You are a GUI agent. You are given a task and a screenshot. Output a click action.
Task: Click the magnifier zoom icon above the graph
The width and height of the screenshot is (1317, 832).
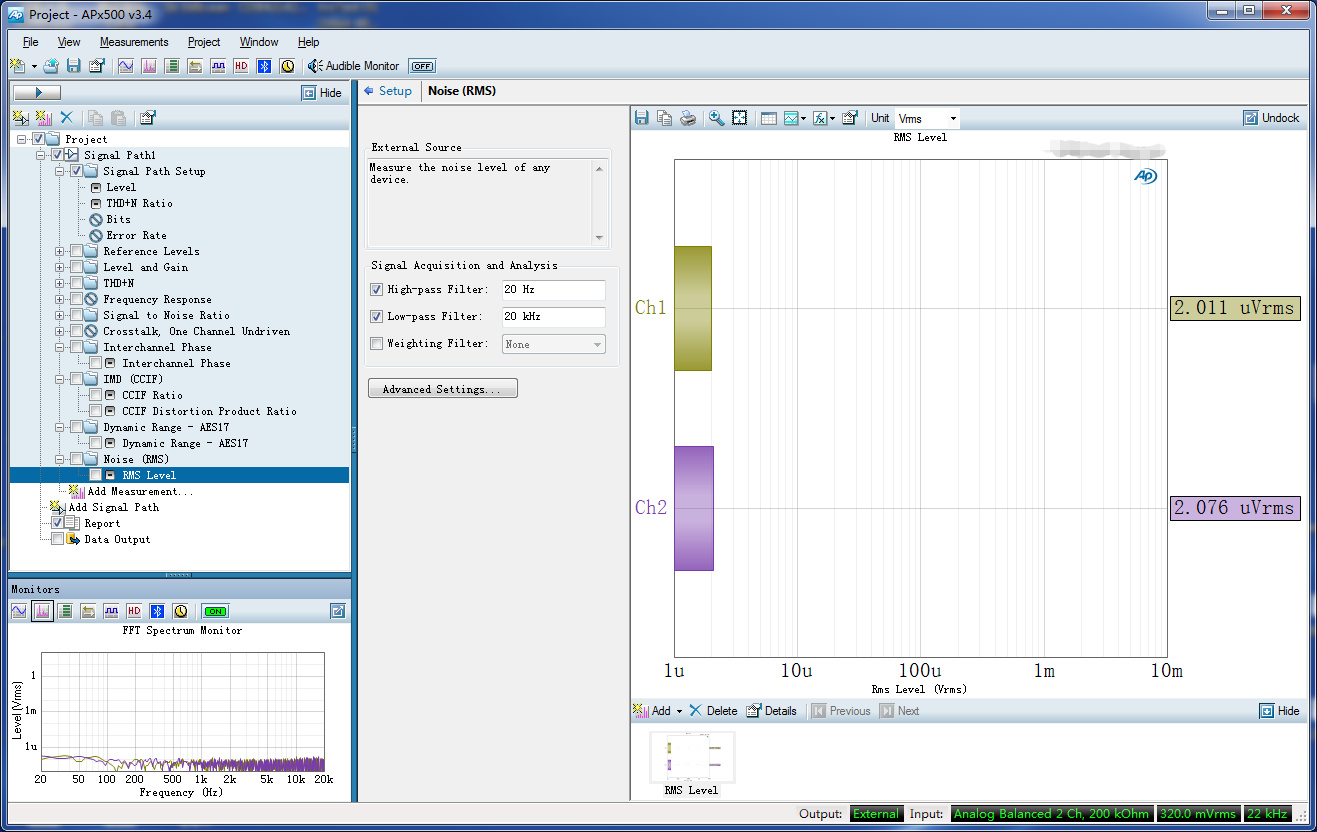[x=716, y=118]
